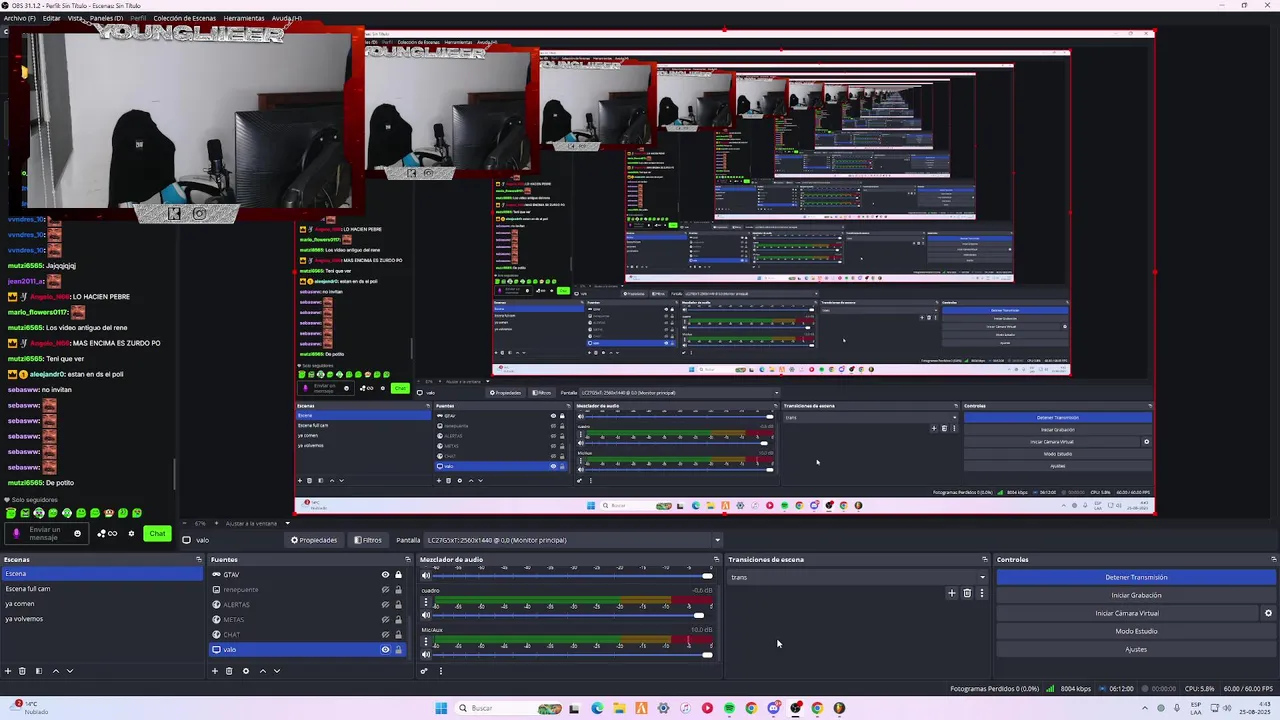Undock the Mezclador de audio panel
1280x720 pixels.
point(716,559)
